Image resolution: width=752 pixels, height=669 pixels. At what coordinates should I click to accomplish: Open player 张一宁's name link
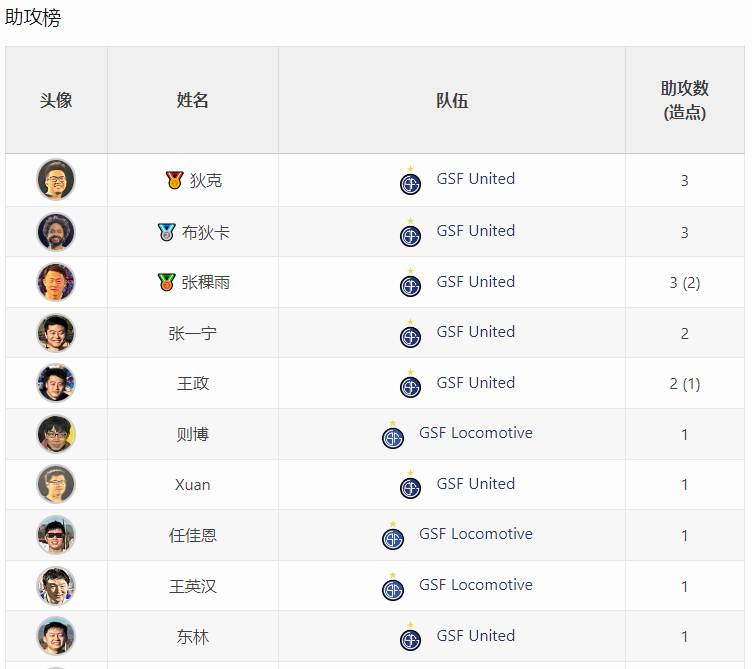(192, 333)
